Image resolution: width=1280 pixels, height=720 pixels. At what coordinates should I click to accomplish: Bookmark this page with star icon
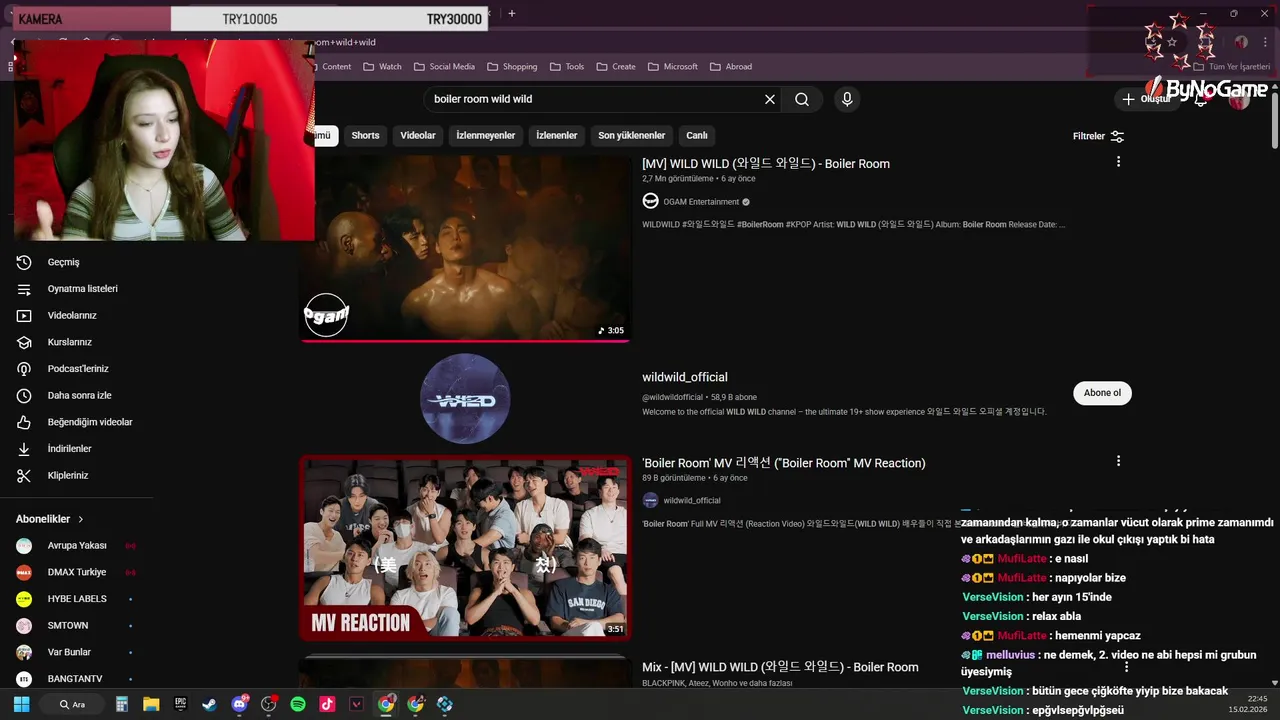click(1172, 42)
